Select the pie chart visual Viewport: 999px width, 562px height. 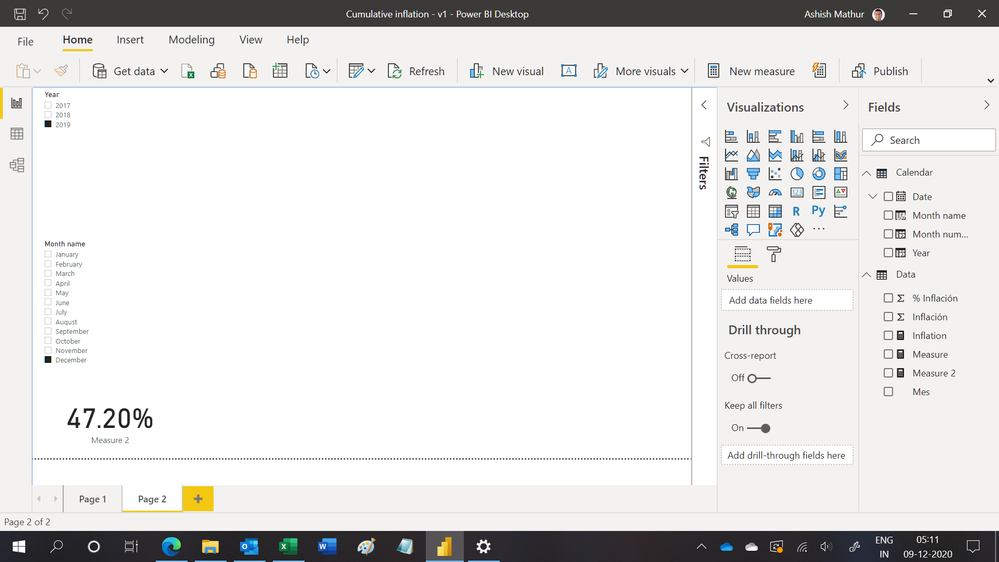797,173
